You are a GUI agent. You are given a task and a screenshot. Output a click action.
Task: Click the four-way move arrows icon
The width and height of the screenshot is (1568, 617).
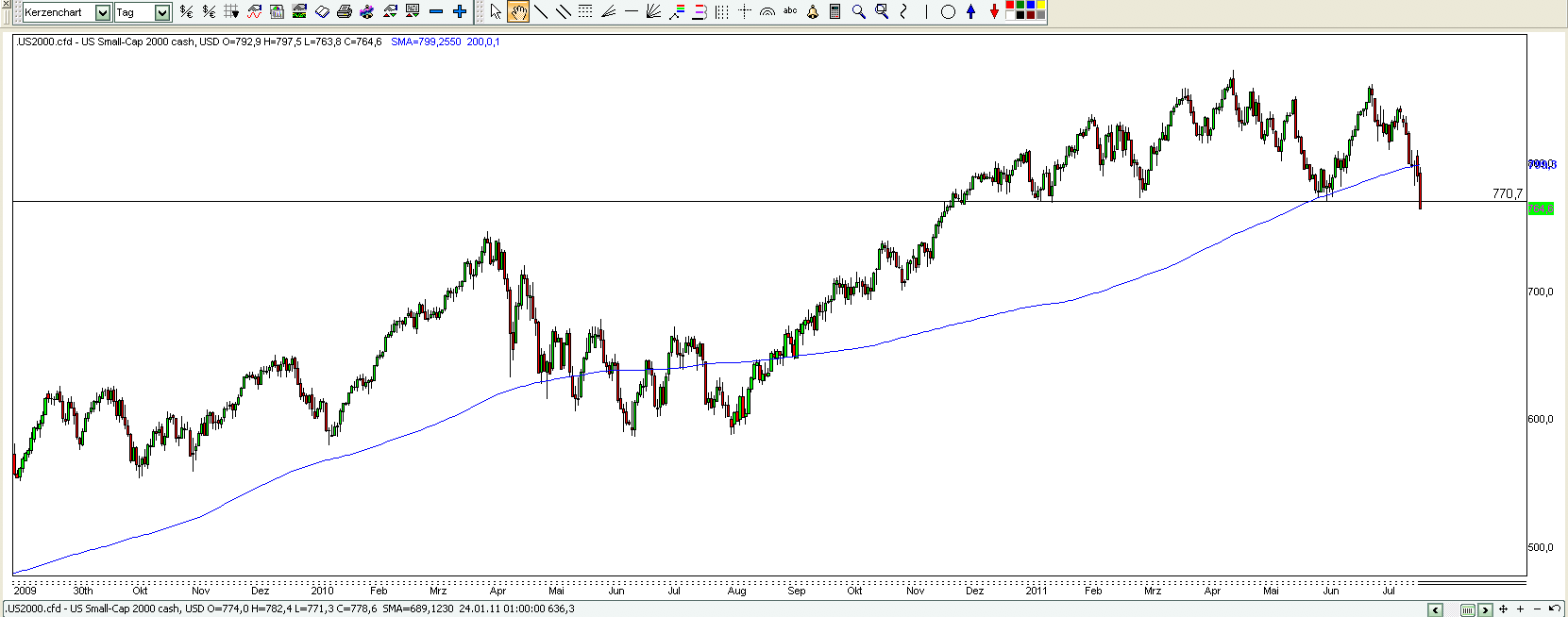point(1503,609)
